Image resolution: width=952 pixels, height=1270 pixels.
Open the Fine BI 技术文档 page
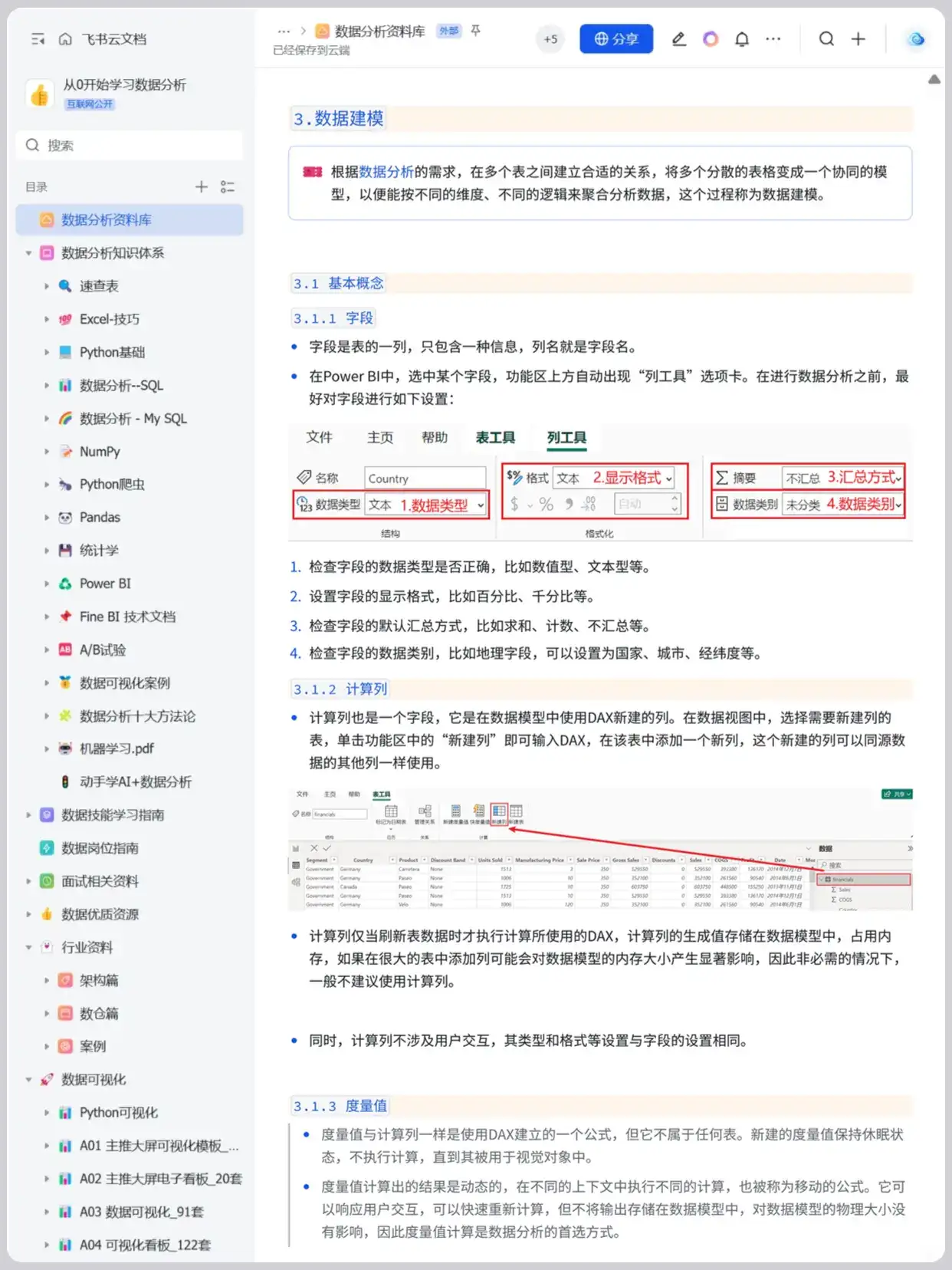point(127,617)
